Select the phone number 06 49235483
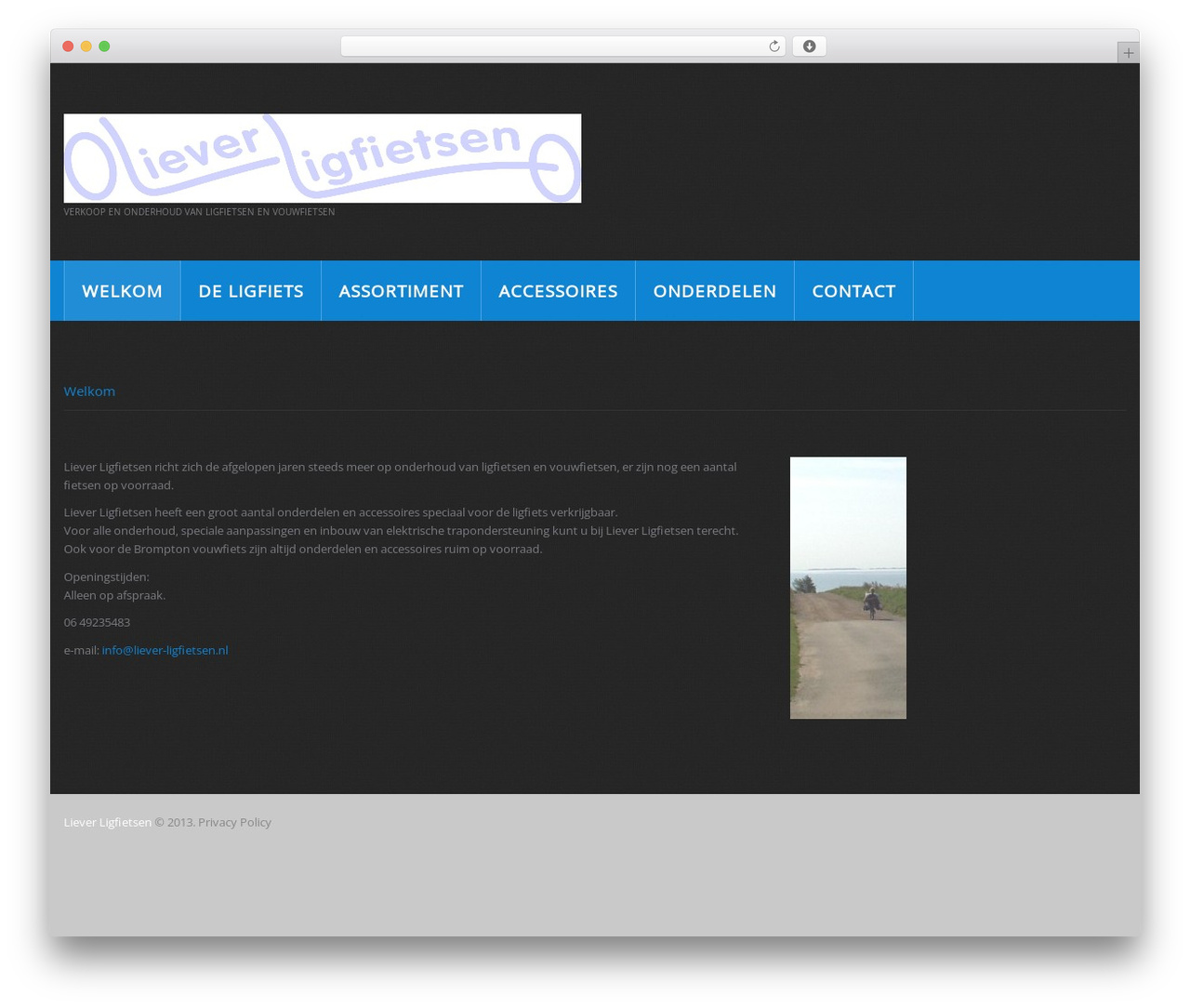The height and width of the screenshot is (1008, 1190). click(x=97, y=622)
